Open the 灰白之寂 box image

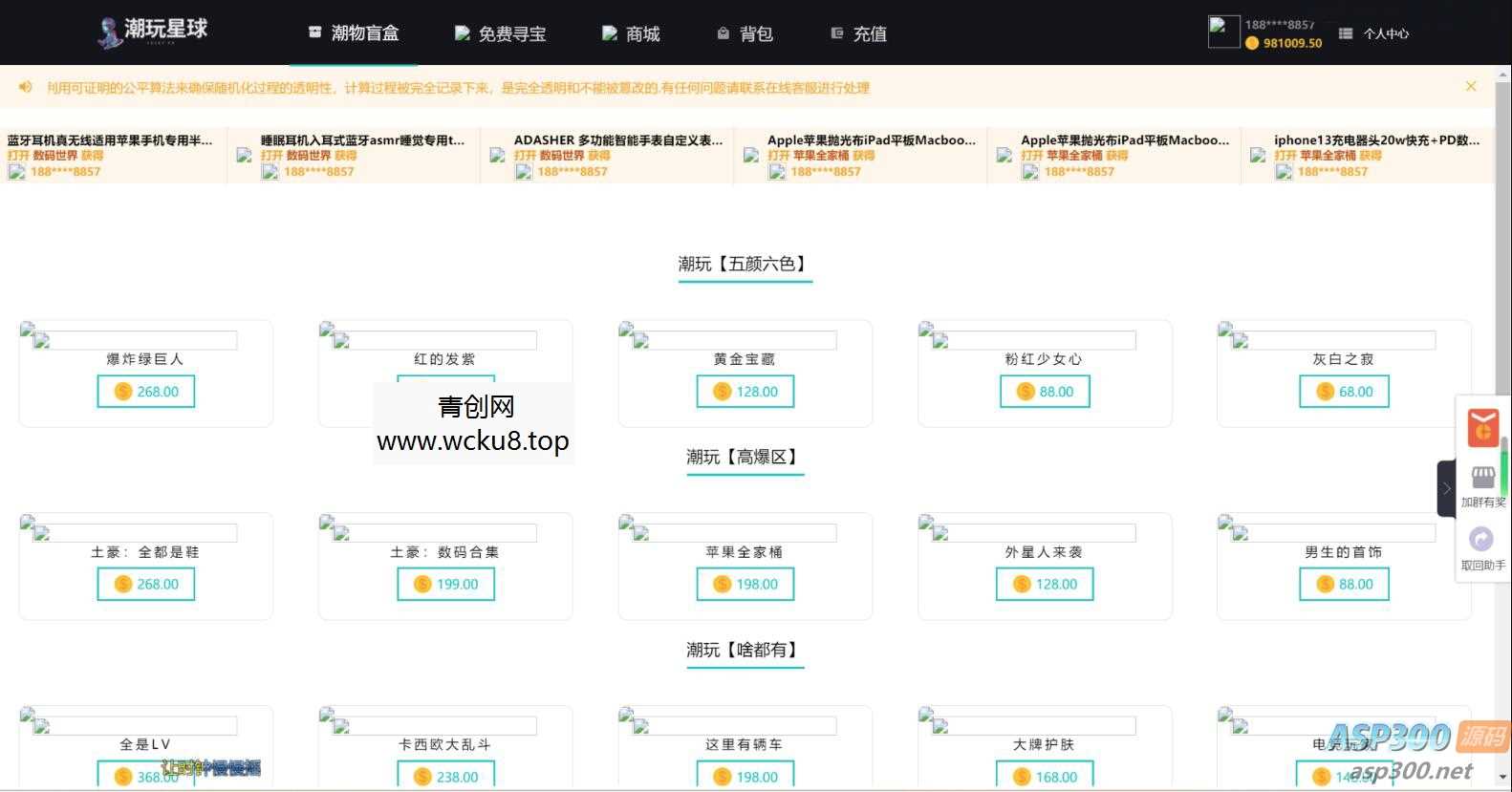(x=1333, y=340)
